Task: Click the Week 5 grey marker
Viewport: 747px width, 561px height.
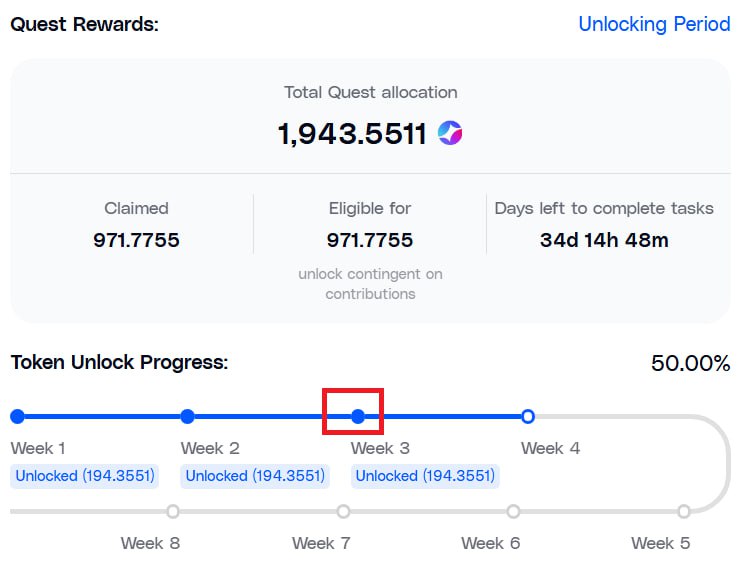Action: (x=684, y=511)
